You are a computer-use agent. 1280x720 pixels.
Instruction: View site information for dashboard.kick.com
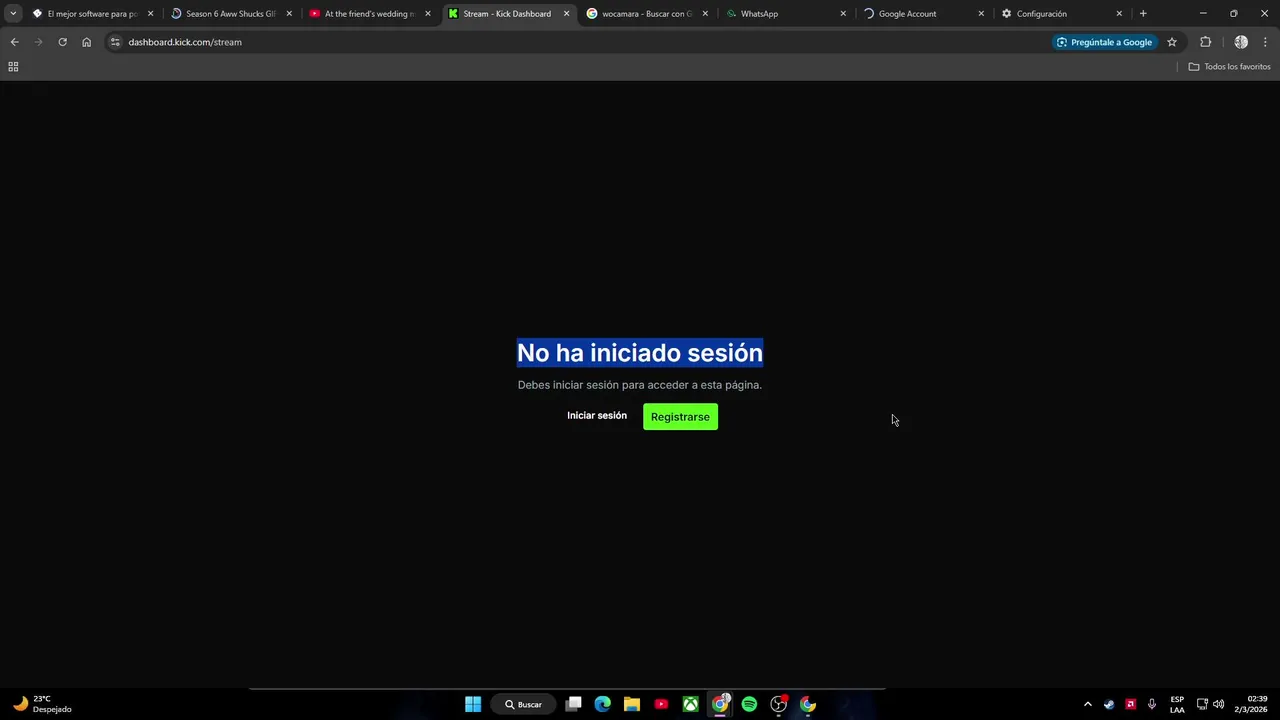pos(115,42)
